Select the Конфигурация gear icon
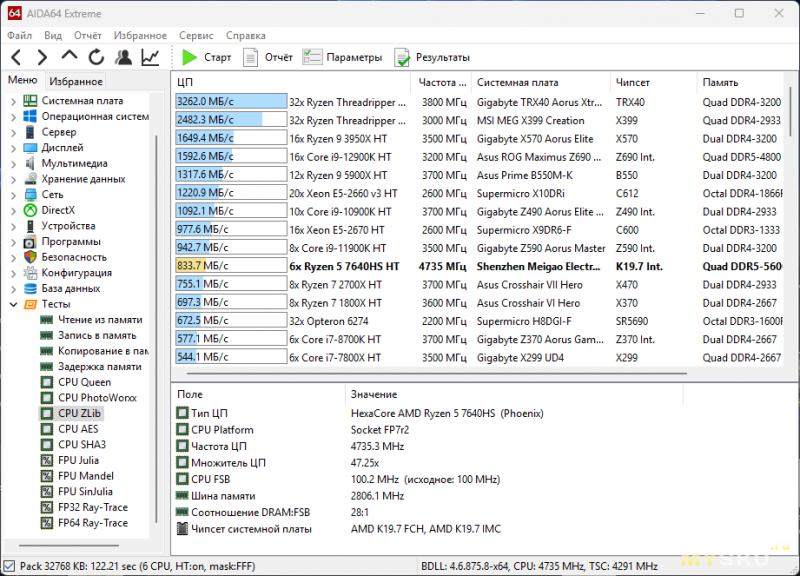Image resolution: width=800 pixels, height=576 pixels. [x=31, y=273]
